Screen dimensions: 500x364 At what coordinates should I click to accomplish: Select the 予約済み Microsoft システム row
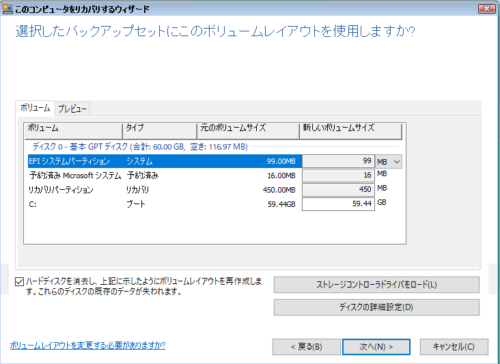(165, 176)
